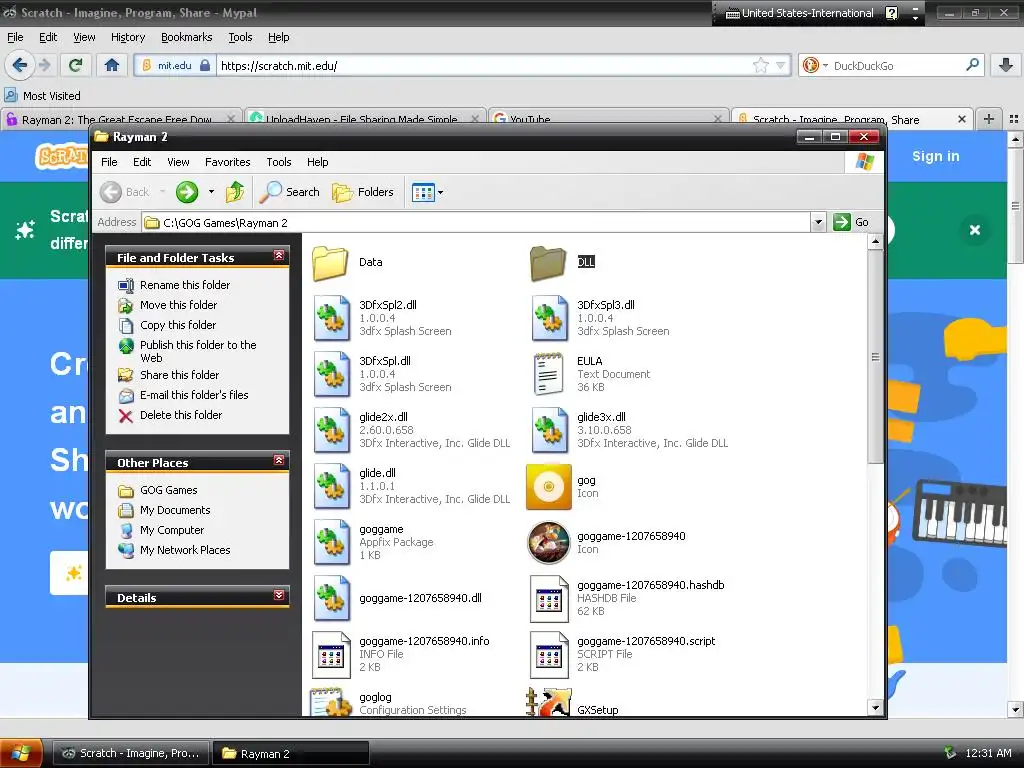The image size is (1024, 768).
Task: Select the 3DfxSpl3.dll file icon
Action: click(x=549, y=318)
